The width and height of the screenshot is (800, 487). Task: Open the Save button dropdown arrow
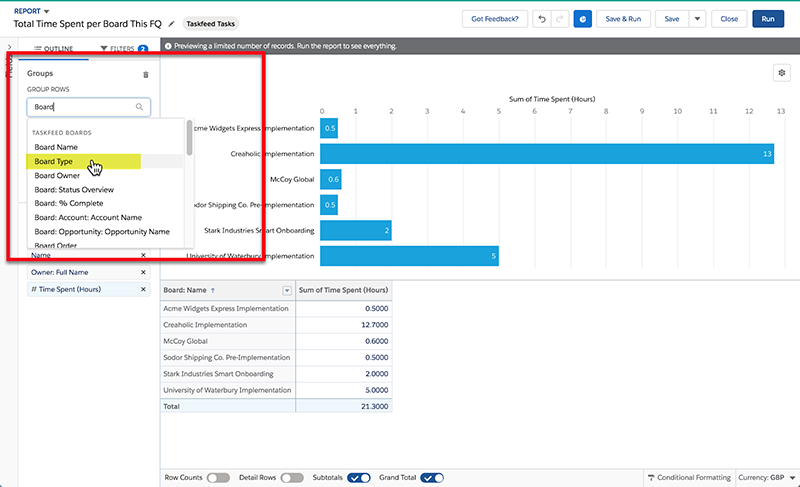697,19
